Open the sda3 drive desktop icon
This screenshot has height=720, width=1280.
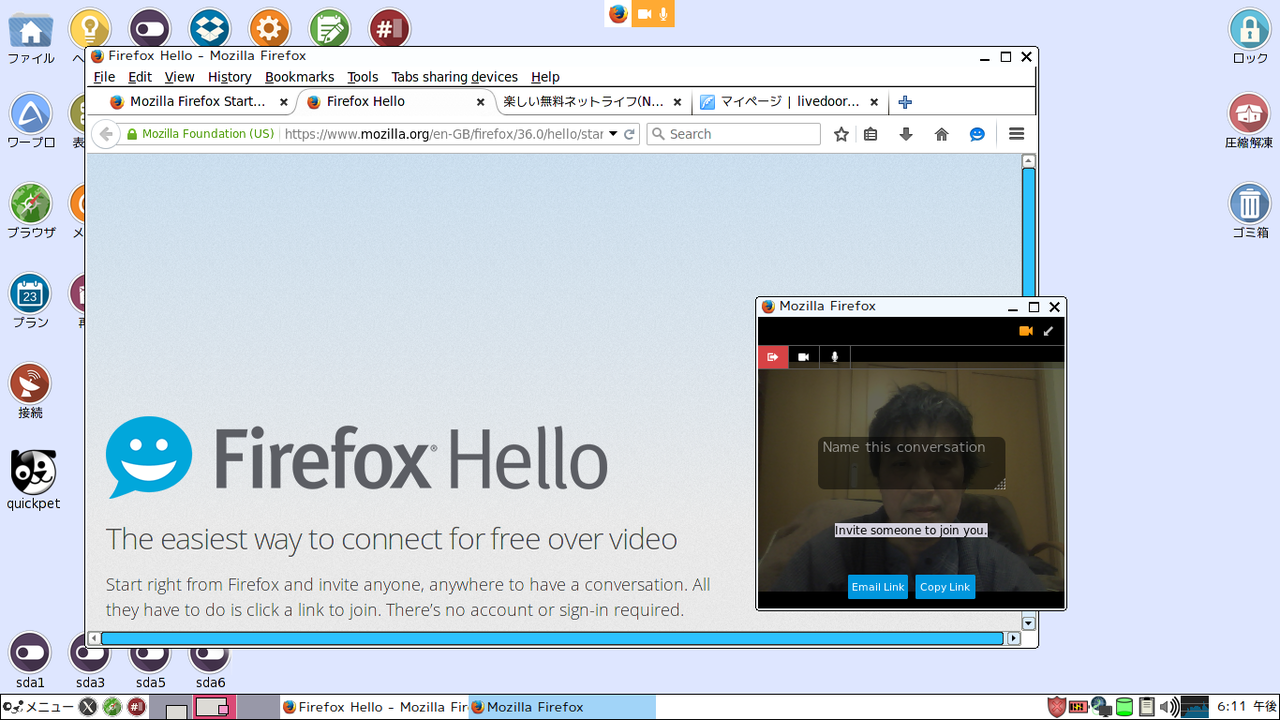coord(90,653)
